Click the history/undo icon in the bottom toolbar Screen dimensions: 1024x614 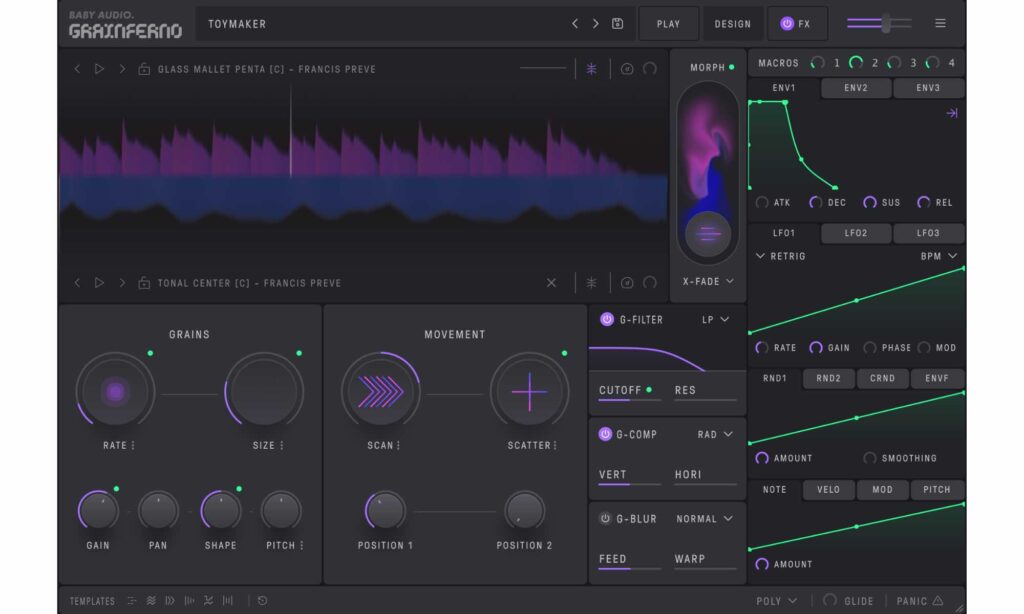[x=260, y=600]
